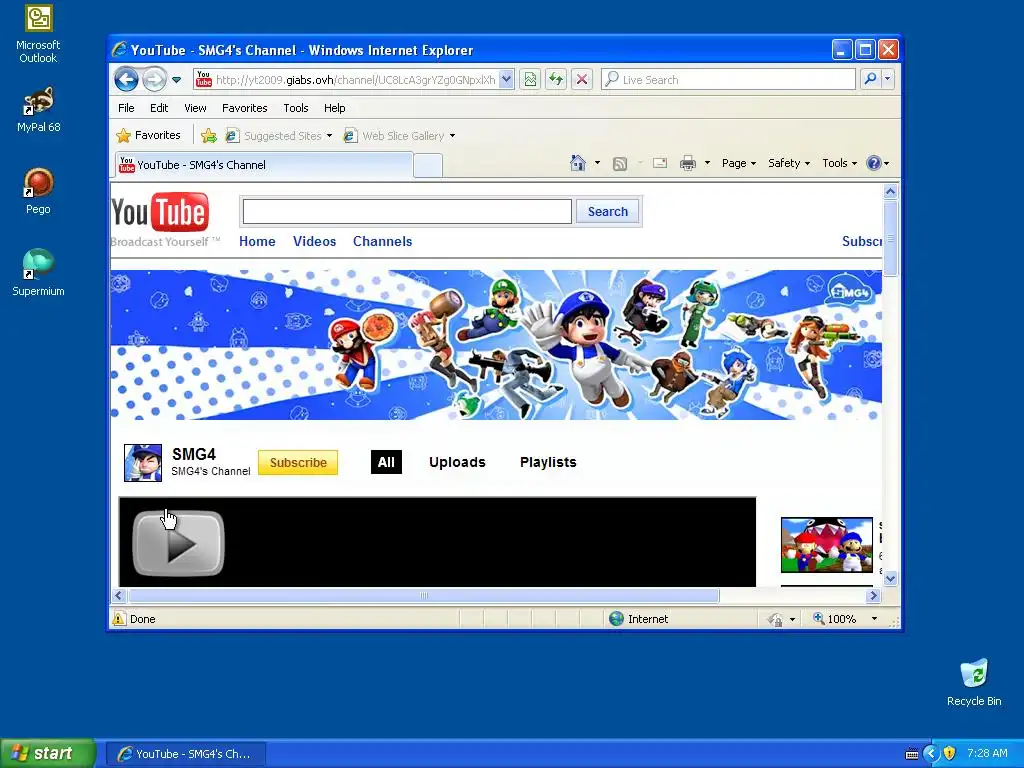Click inside the address bar URL field
This screenshot has width=1024, height=768.
(355, 80)
